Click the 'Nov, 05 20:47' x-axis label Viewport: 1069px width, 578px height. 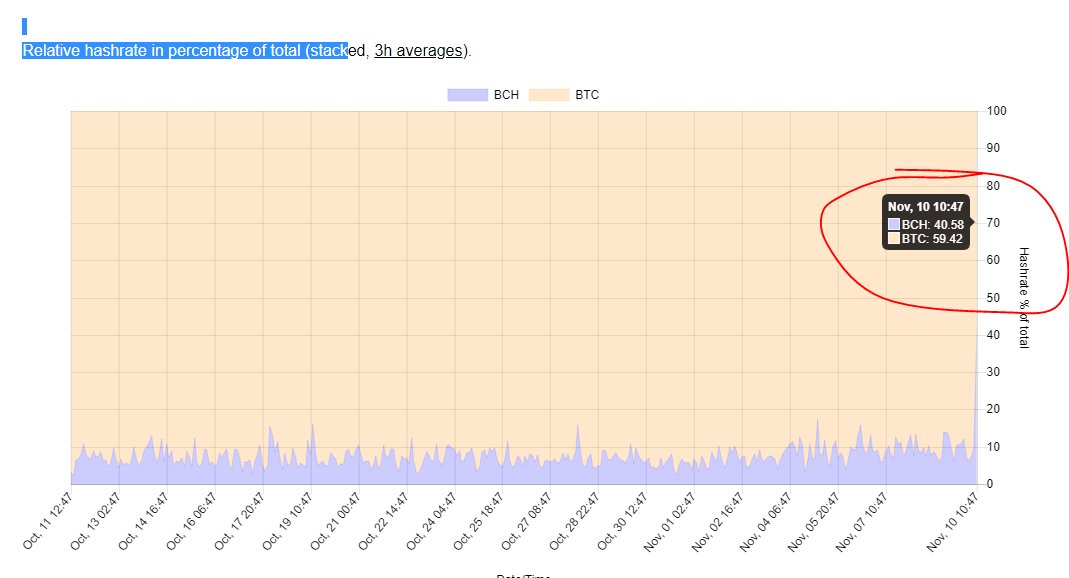[x=813, y=521]
